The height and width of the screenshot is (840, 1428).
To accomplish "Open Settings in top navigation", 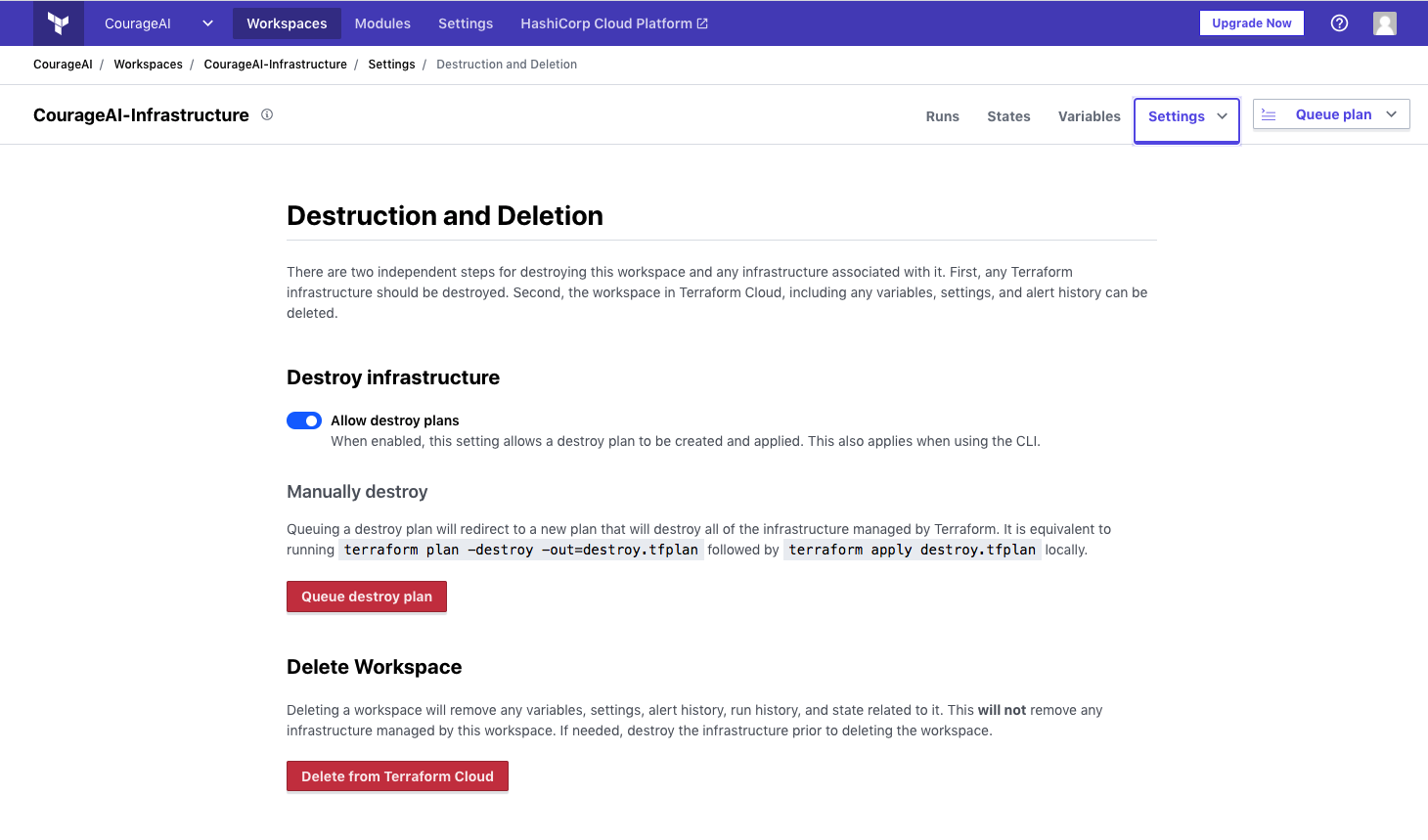I will 466,23.
